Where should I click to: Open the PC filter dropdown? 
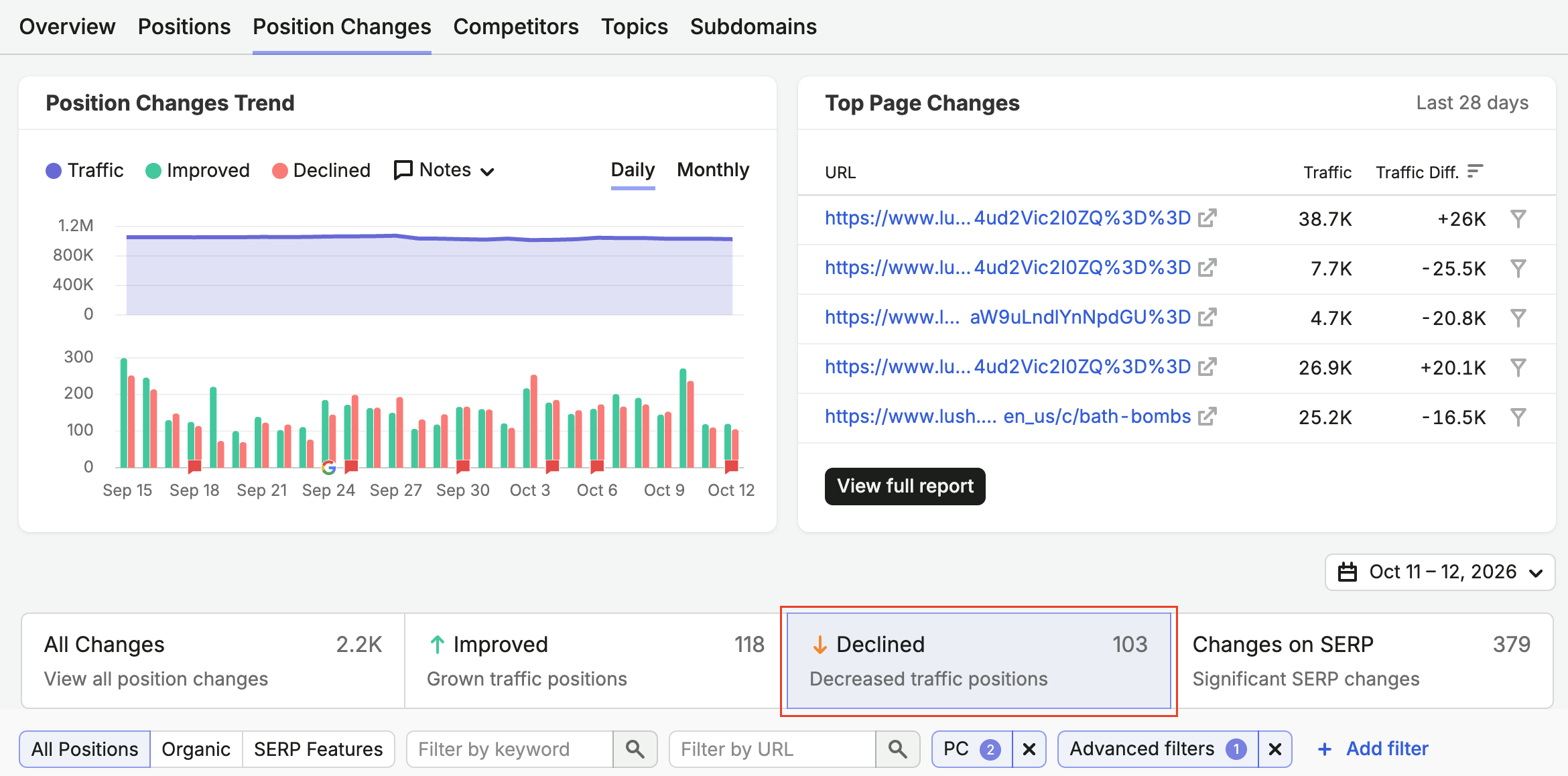(x=972, y=749)
